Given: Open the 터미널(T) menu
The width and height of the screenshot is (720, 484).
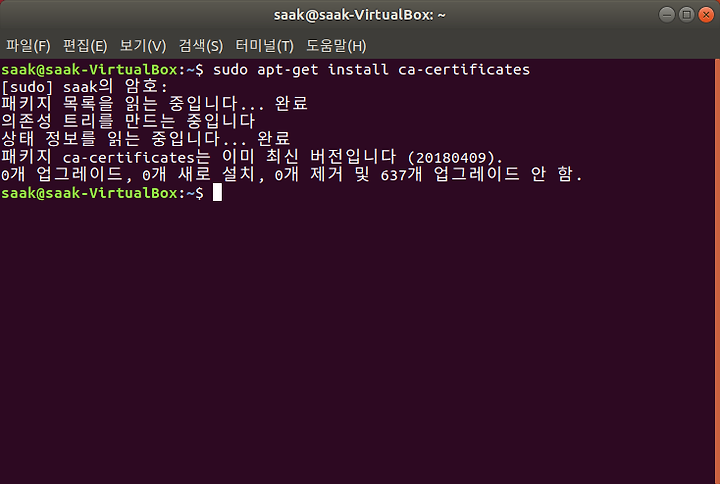Looking at the screenshot, I should click(264, 45).
